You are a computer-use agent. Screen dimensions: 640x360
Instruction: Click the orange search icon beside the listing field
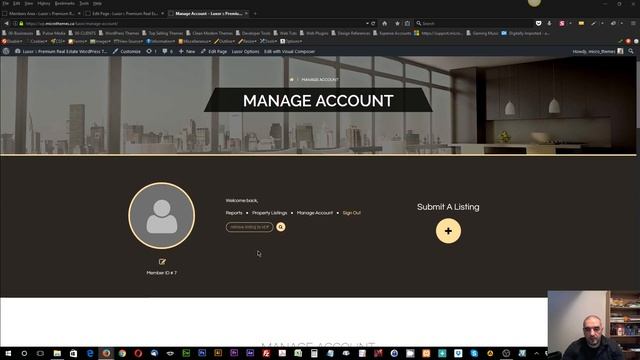click(281, 227)
